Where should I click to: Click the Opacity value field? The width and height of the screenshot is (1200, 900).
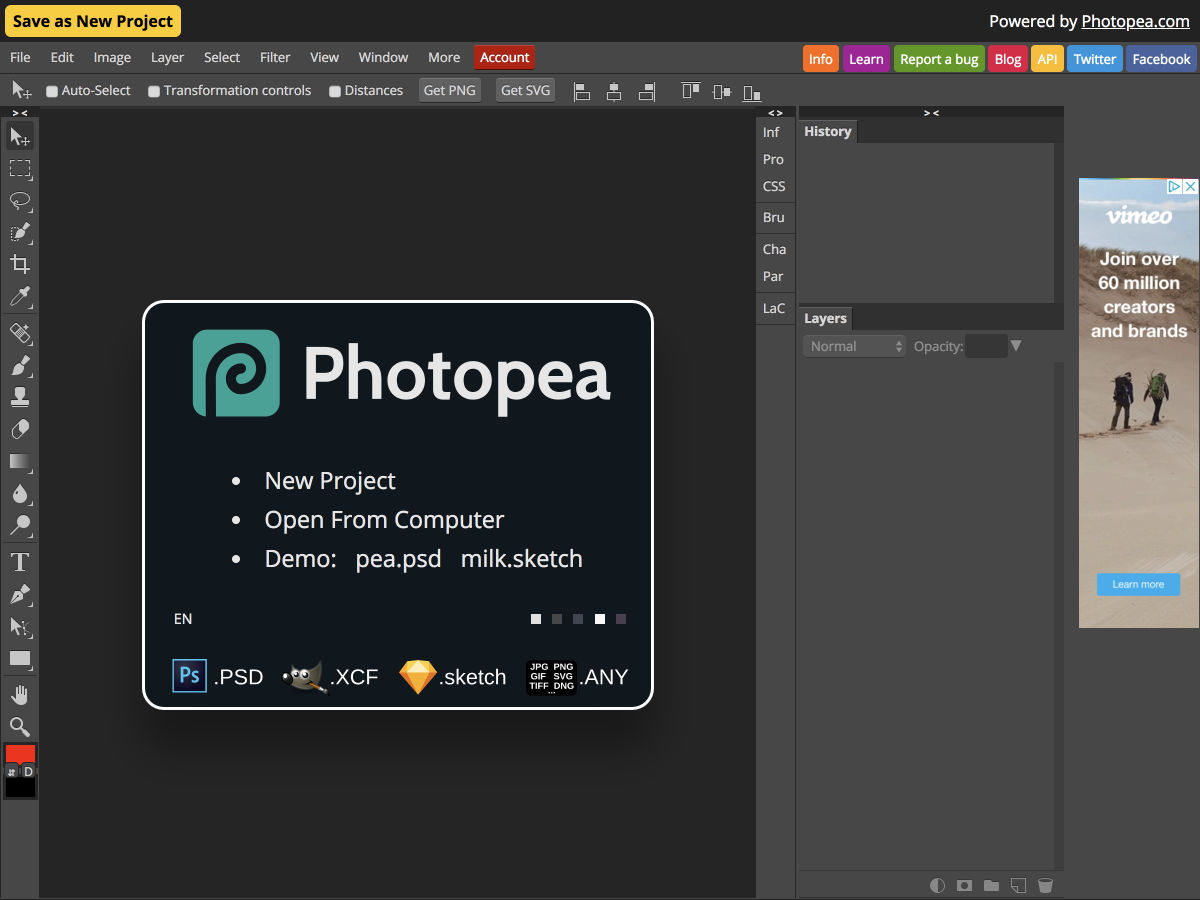(x=986, y=346)
